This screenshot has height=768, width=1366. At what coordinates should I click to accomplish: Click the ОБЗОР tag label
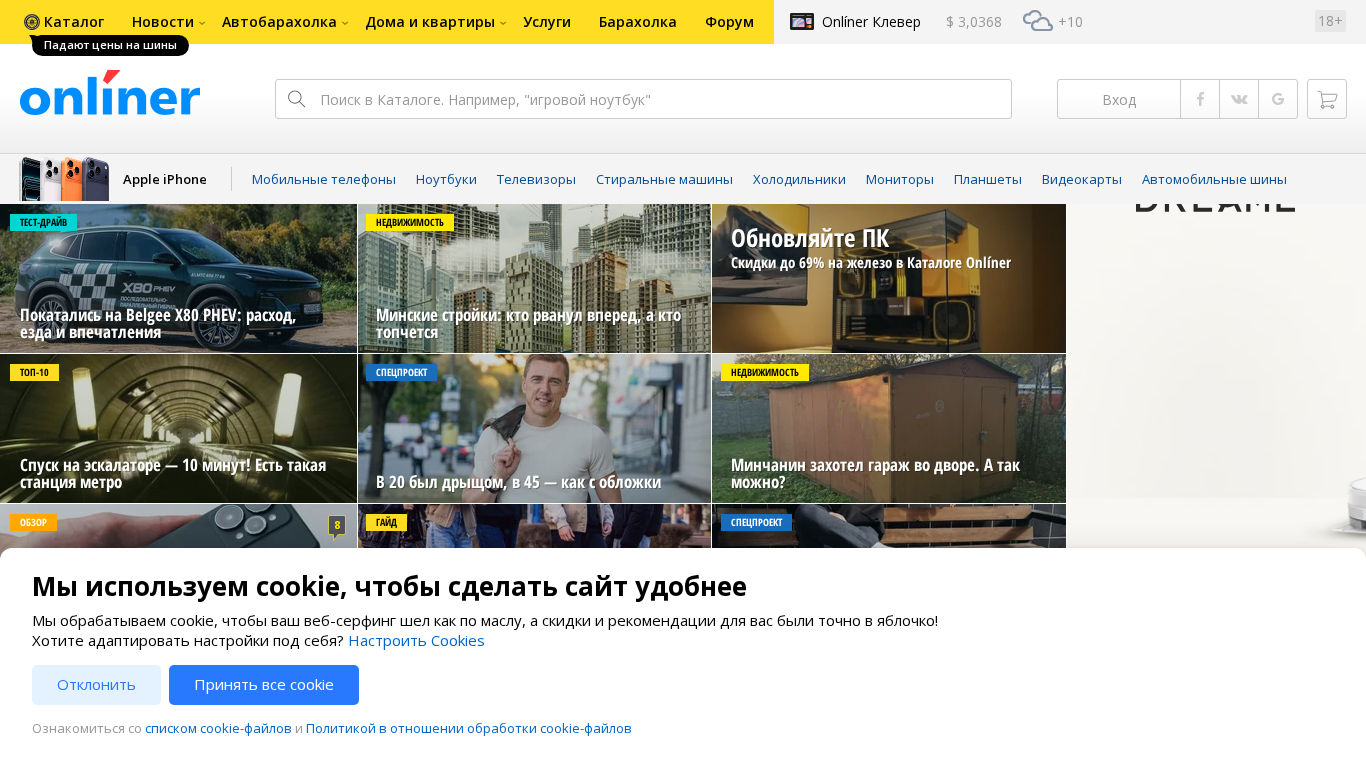pyautogui.click(x=34, y=522)
